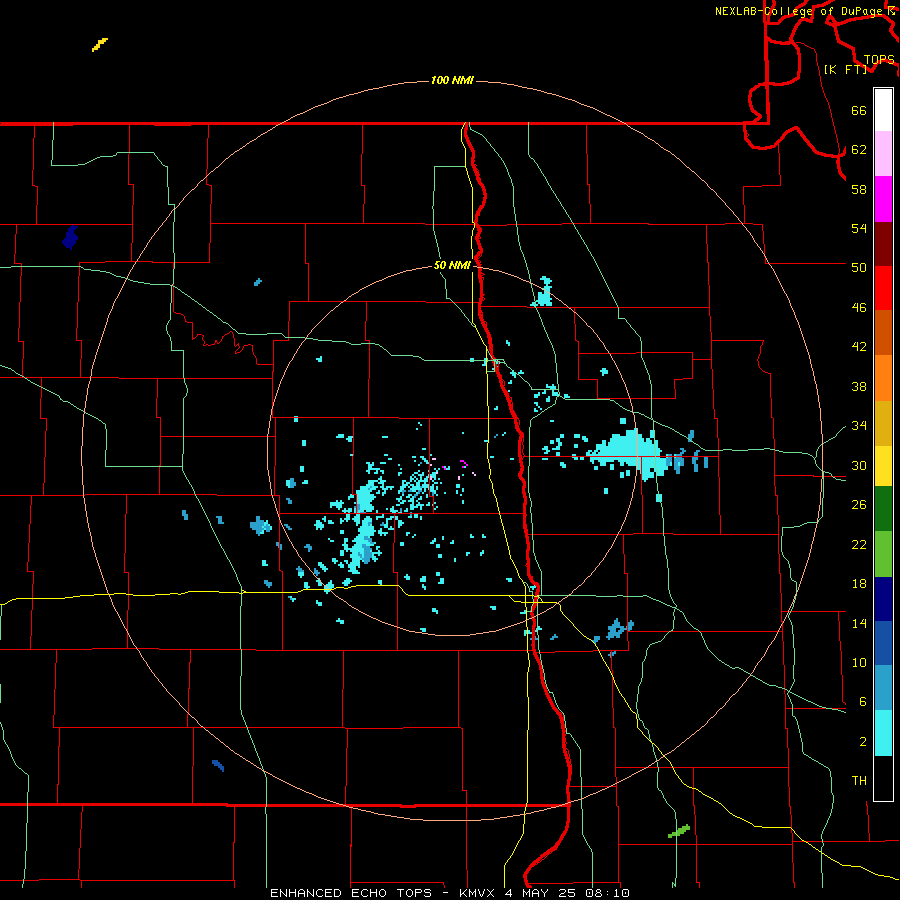Click the navy blue echo blob on the west side
This screenshot has height=900, width=900.
coord(70,237)
